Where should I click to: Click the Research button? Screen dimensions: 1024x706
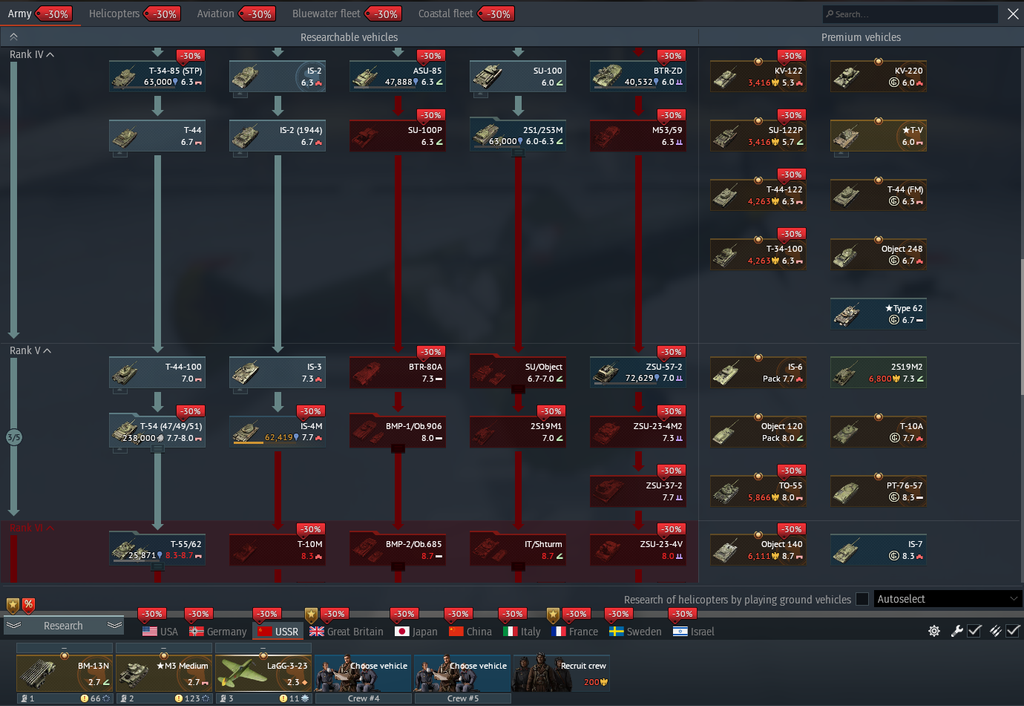click(63, 626)
